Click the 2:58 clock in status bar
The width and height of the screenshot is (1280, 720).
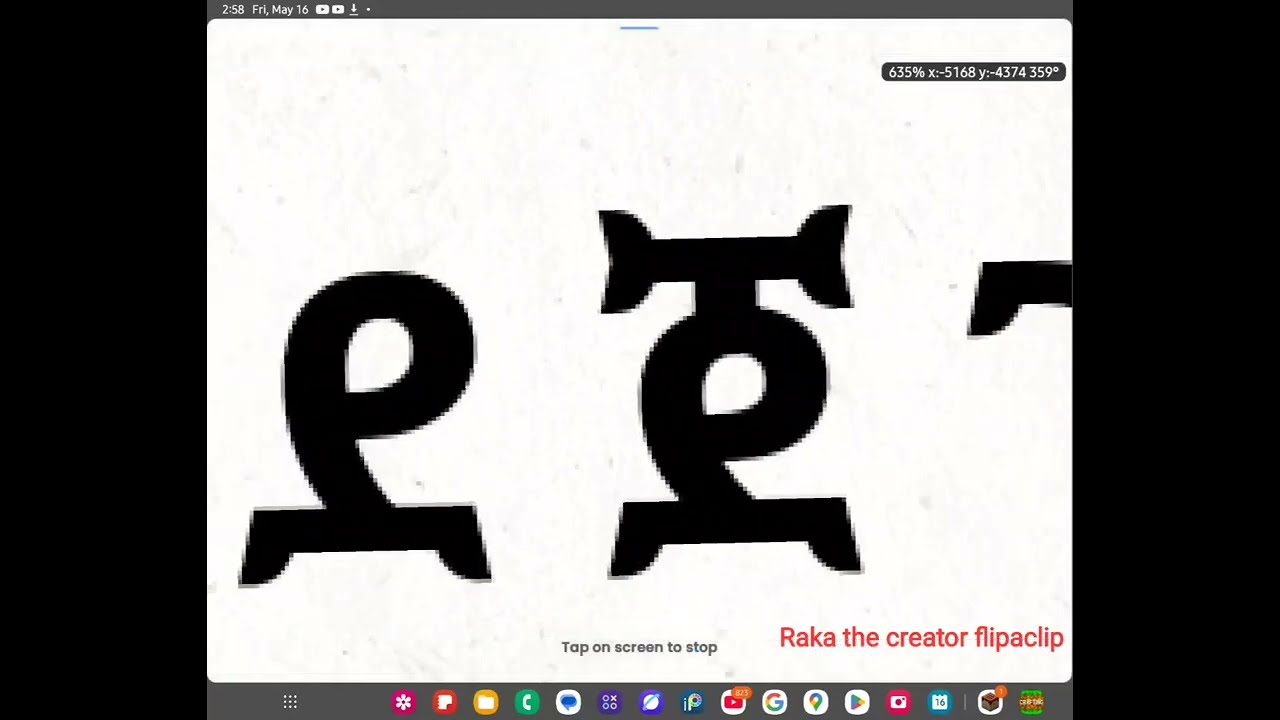pos(233,9)
